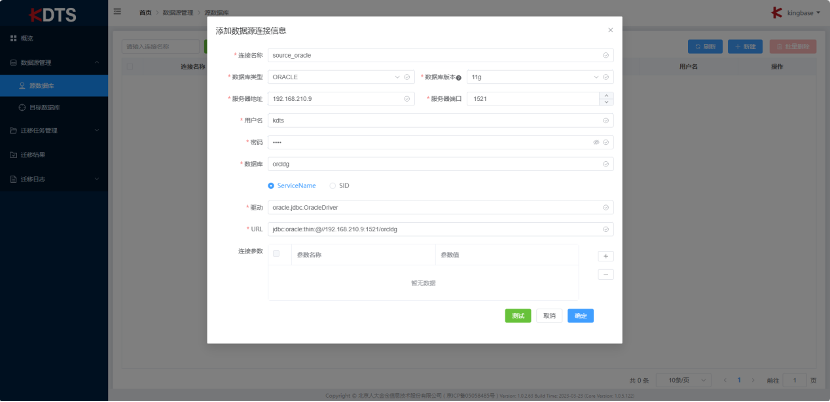
Task: Open 概览 in the sidebar
Action: pyautogui.click(x=53, y=38)
